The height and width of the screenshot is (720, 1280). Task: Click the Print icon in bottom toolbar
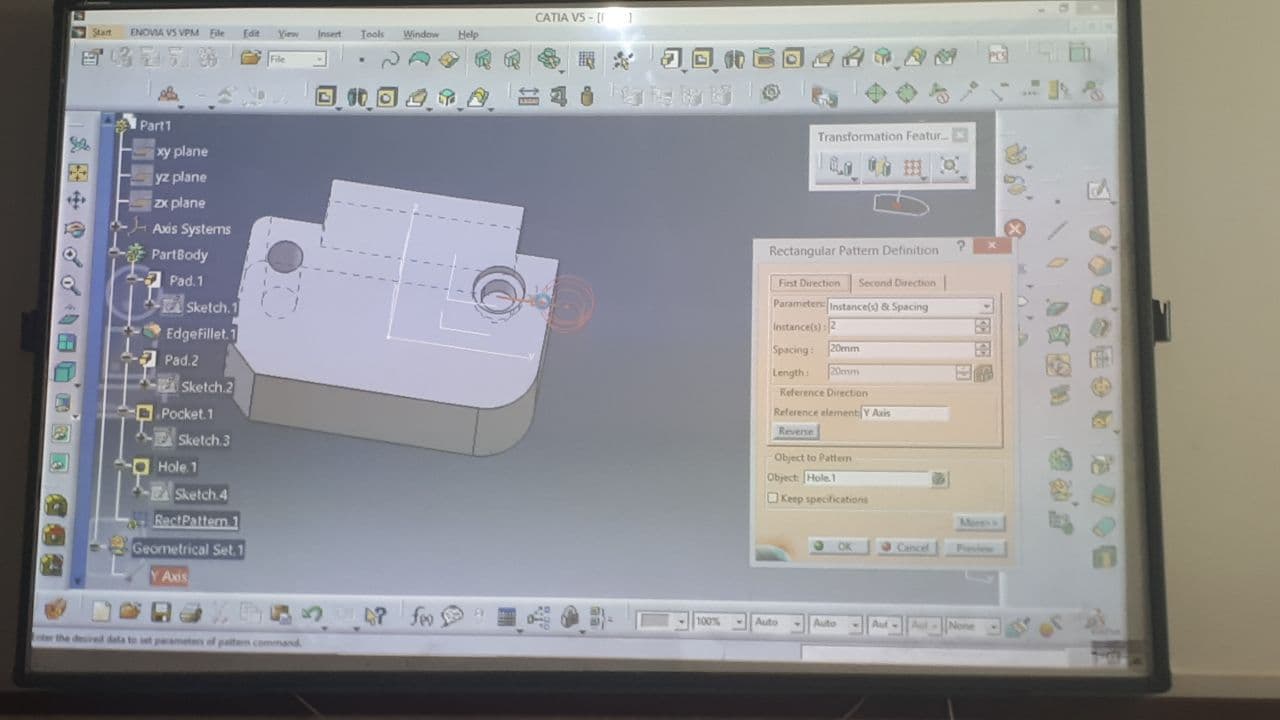point(190,613)
